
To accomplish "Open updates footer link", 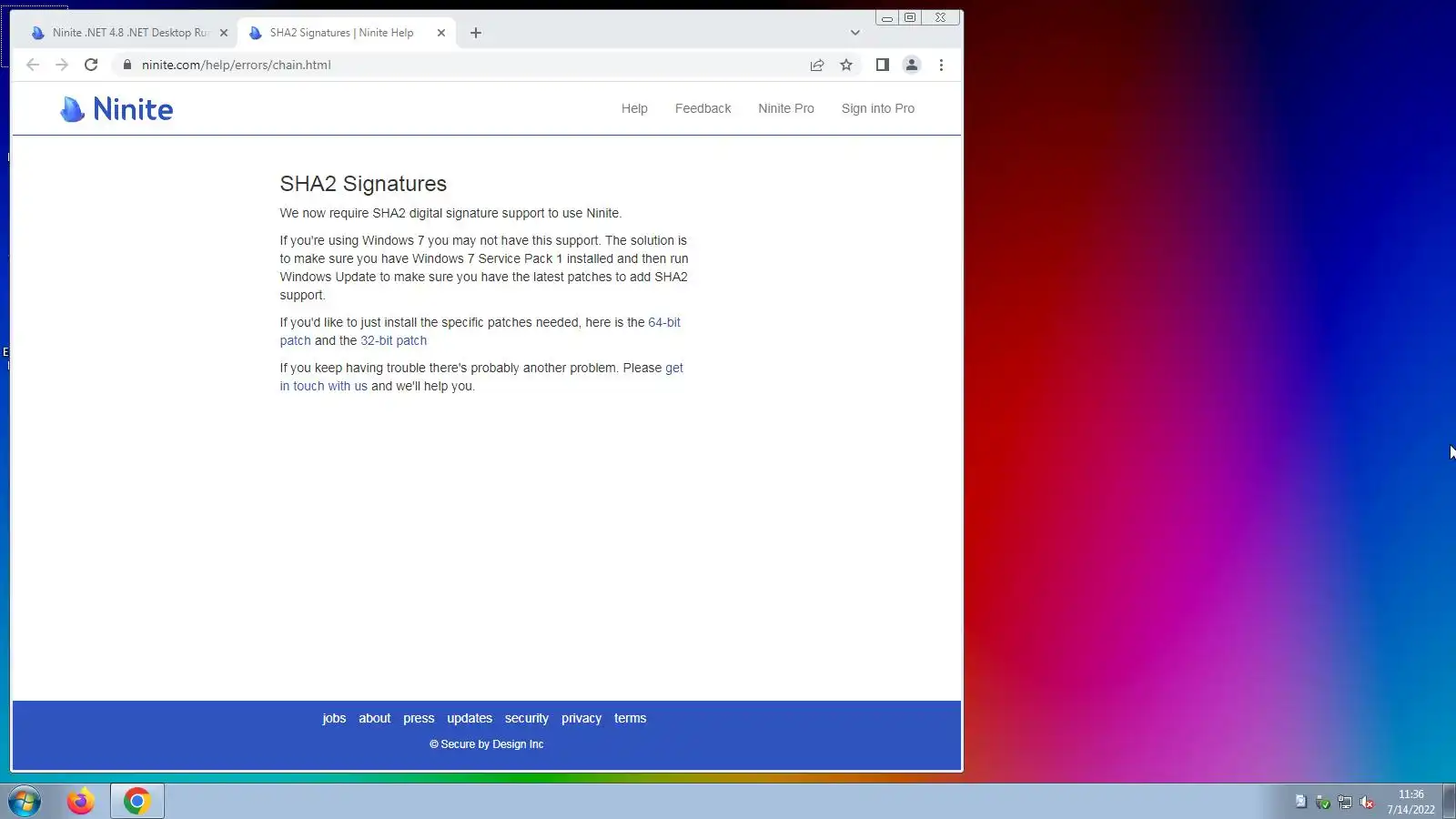I will 470,718.
